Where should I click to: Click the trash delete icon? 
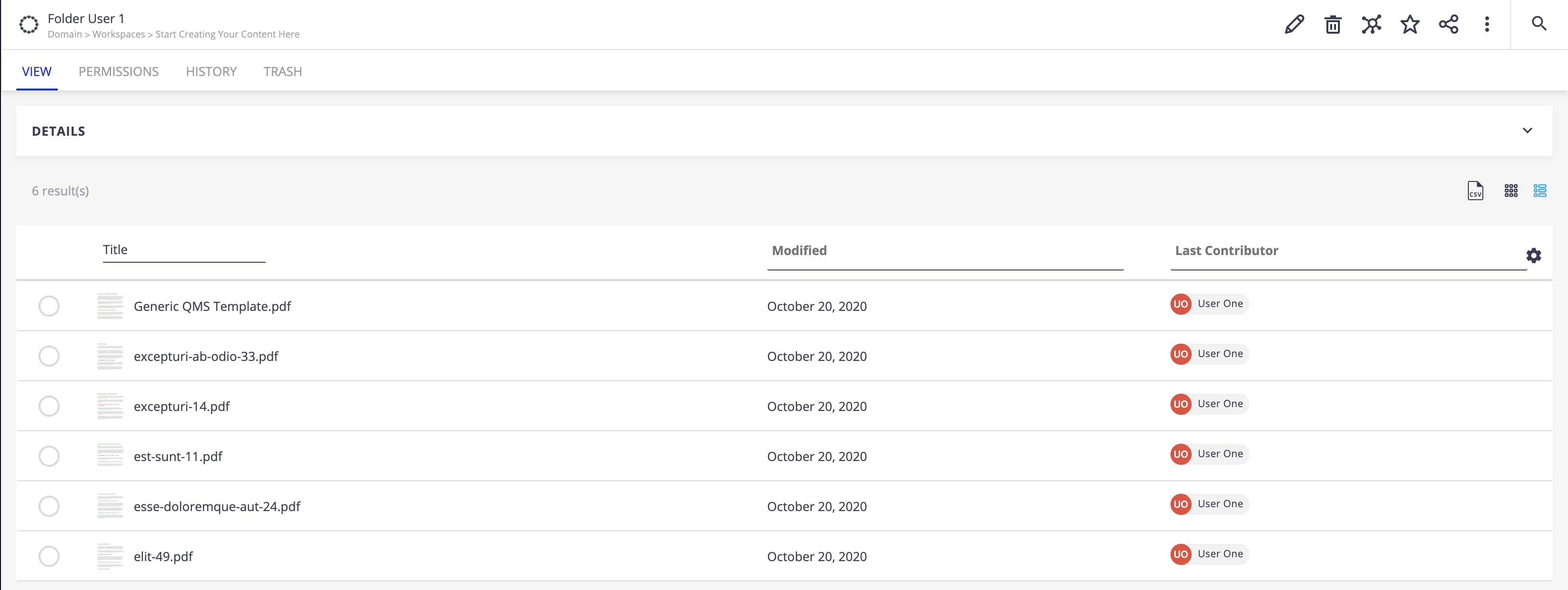[x=1333, y=25]
